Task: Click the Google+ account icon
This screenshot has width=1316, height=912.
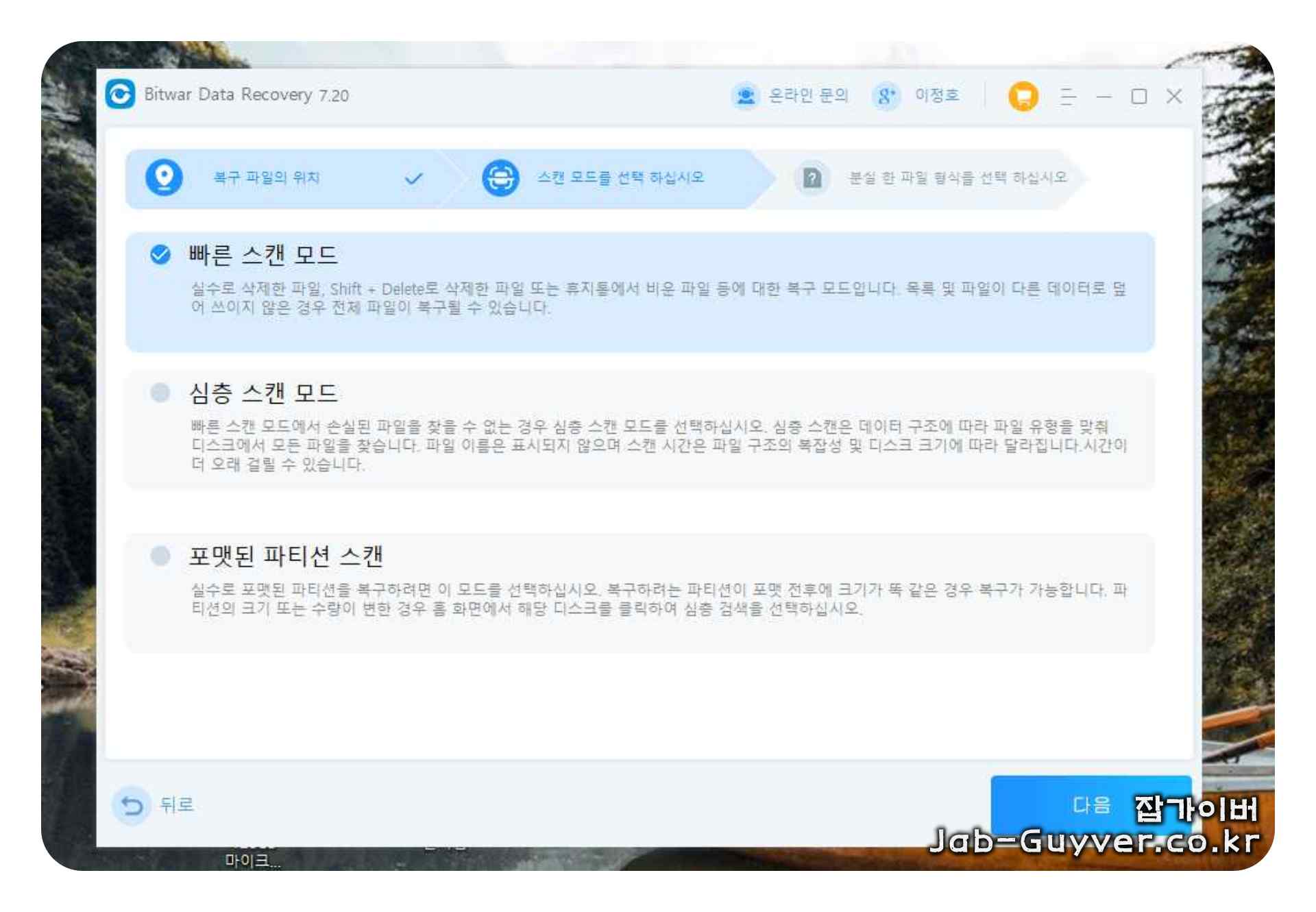Action: point(886,96)
